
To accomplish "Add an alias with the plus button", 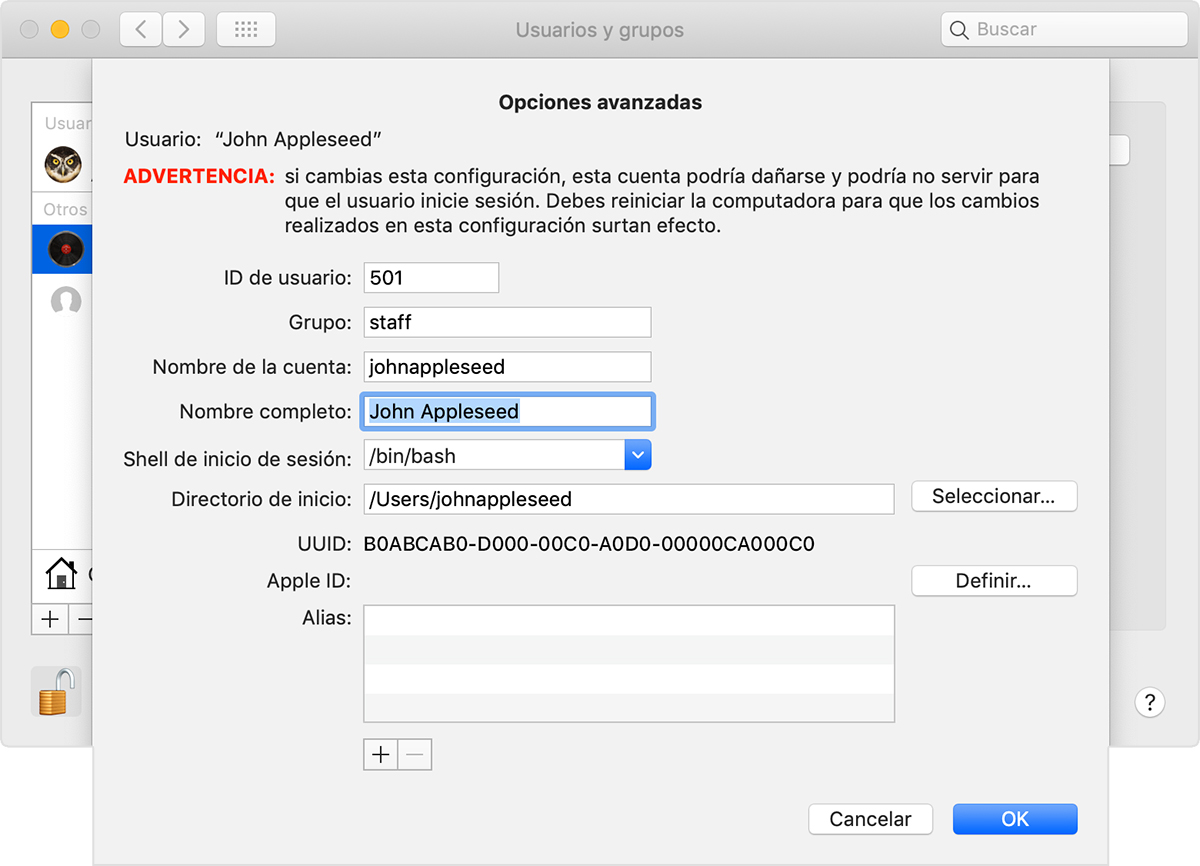I will 380,755.
